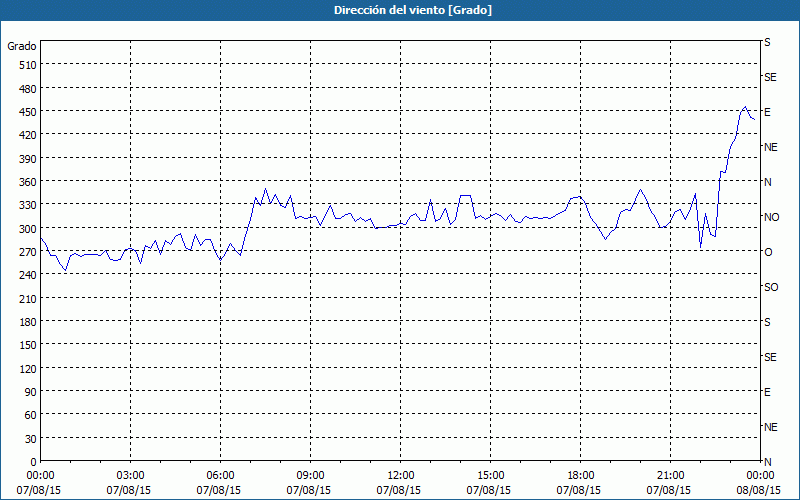
Task: Select the 'S' compass label at 180 level
Action: point(767,322)
